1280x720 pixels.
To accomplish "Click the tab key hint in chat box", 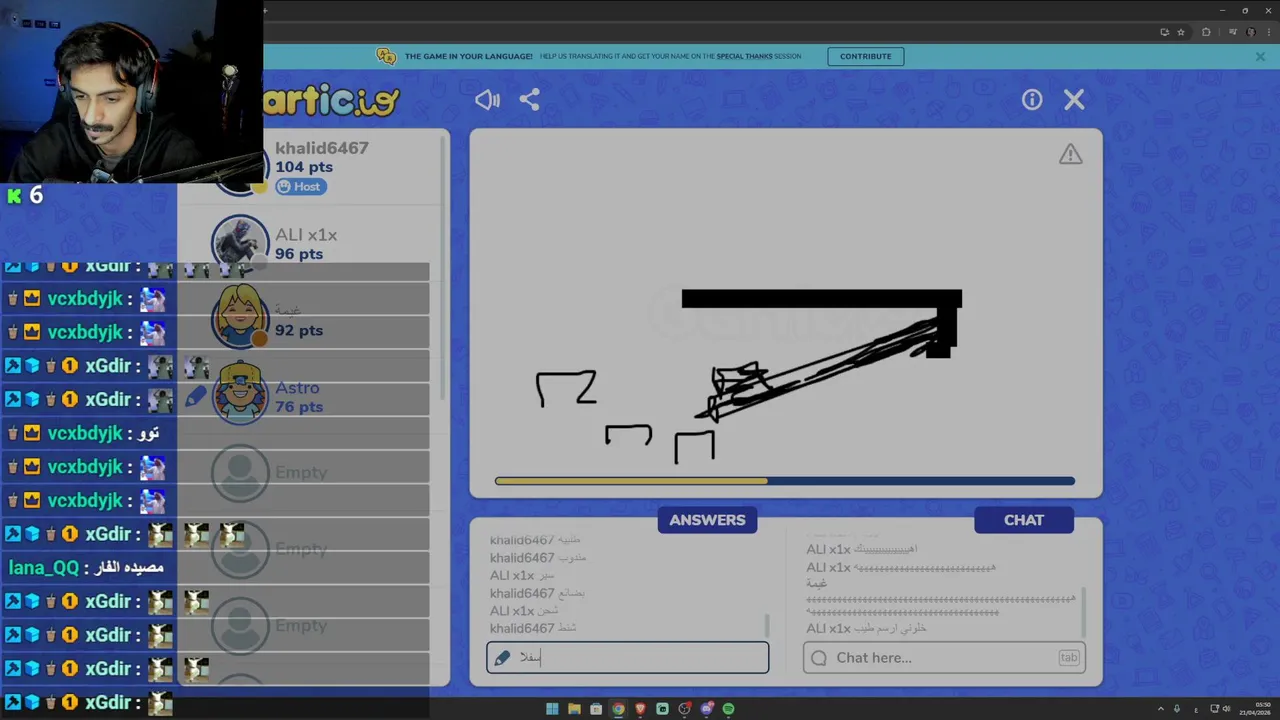I will (x=1069, y=657).
